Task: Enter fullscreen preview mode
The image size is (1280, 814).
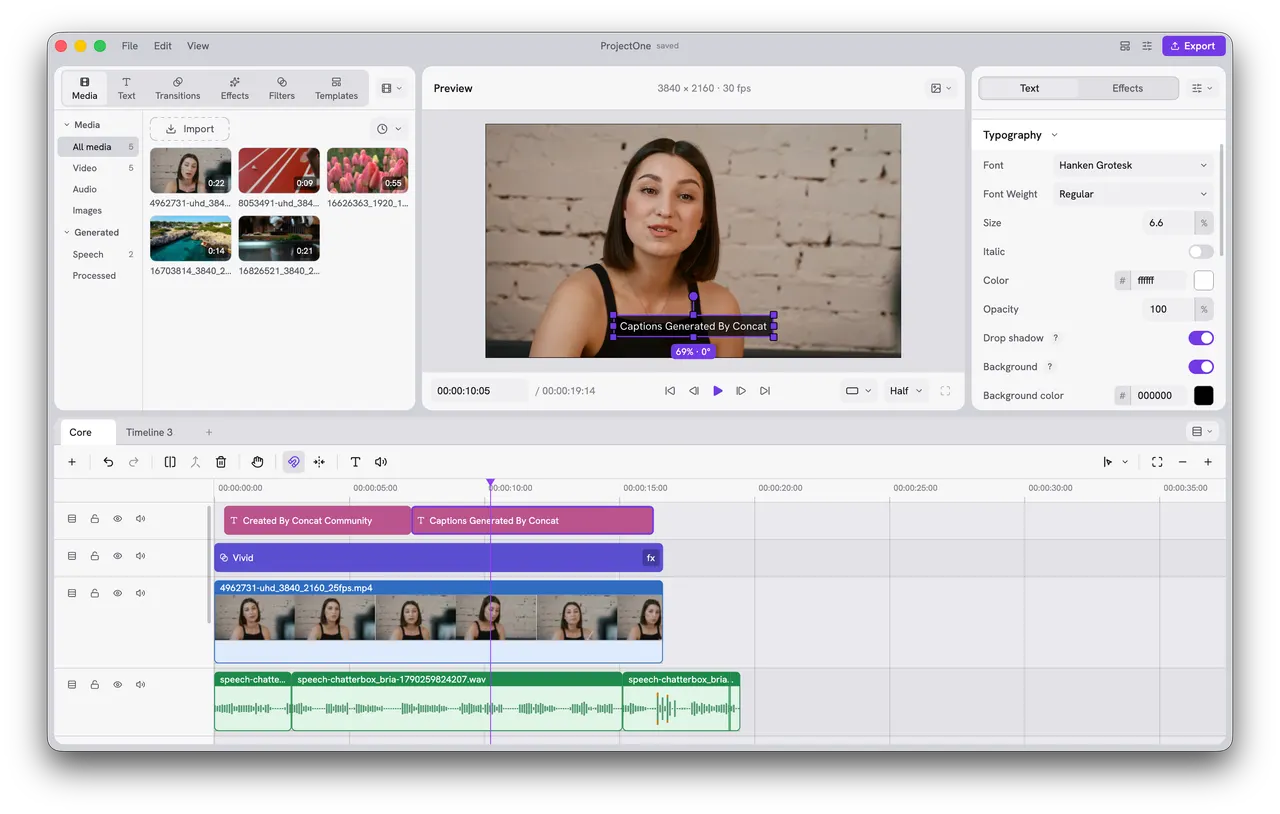Action: click(x=945, y=391)
